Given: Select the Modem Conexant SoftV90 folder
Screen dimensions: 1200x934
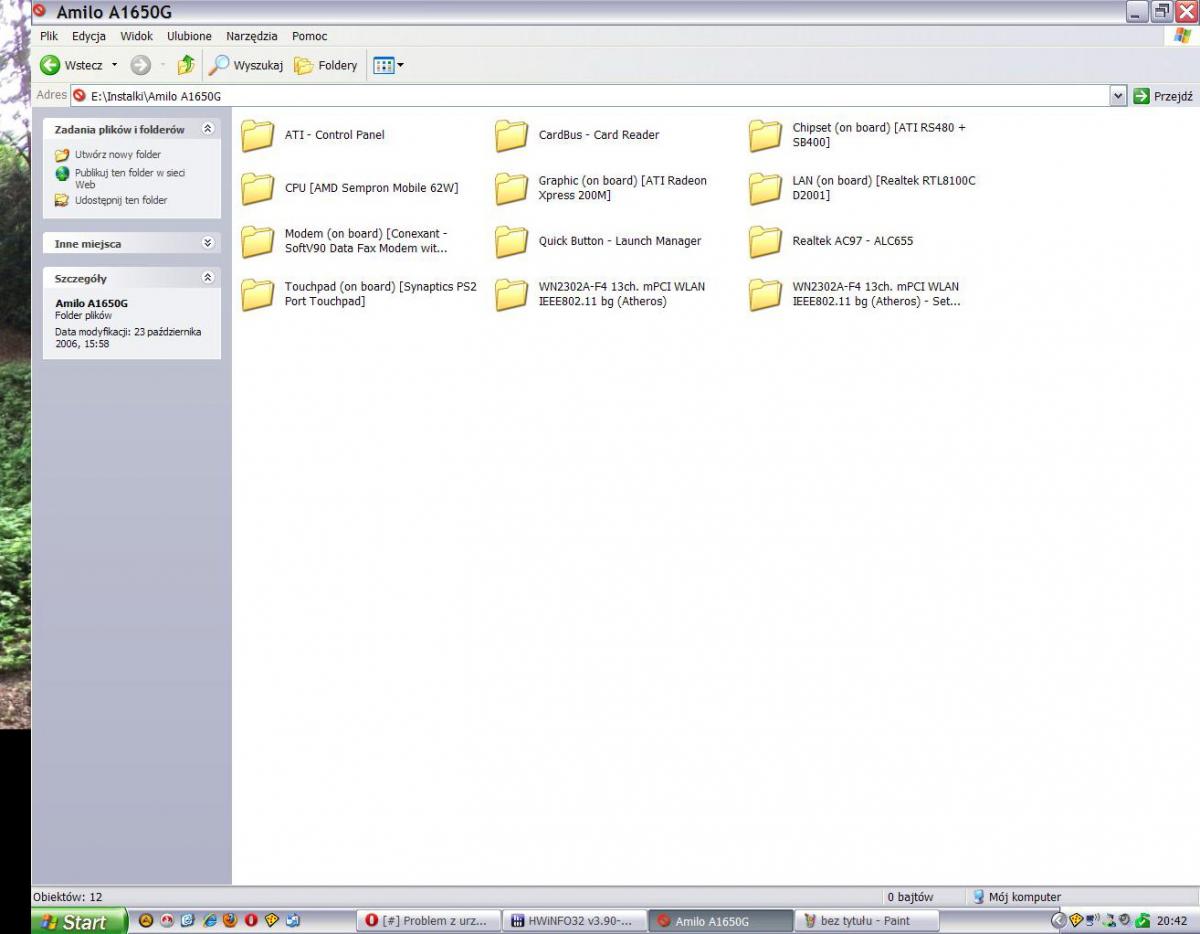Looking at the screenshot, I should coord(345,241).
